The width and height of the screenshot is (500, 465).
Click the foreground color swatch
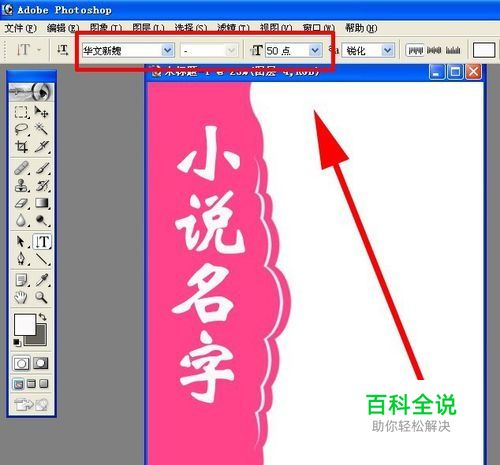pos(24,325)
